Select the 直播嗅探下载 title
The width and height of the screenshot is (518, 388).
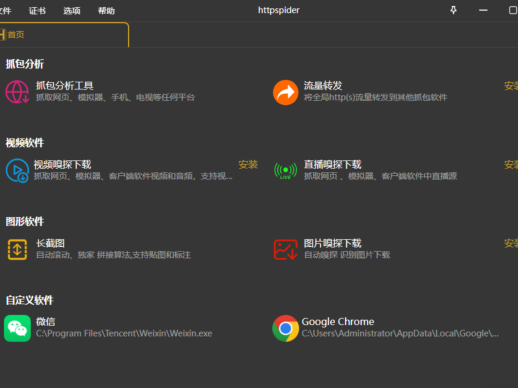[332, 165]
